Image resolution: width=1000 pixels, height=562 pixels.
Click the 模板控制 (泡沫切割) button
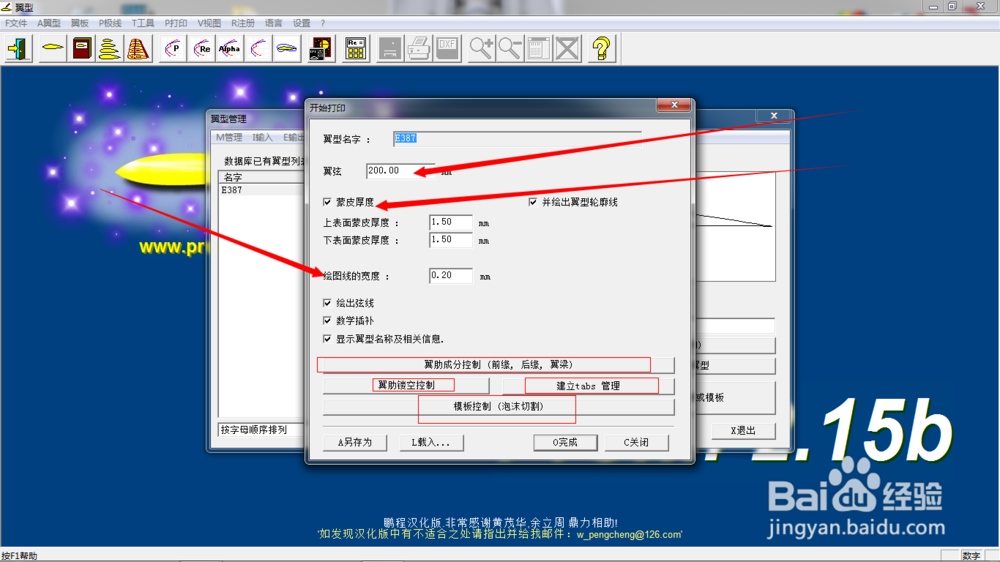[x=498, y=406]
